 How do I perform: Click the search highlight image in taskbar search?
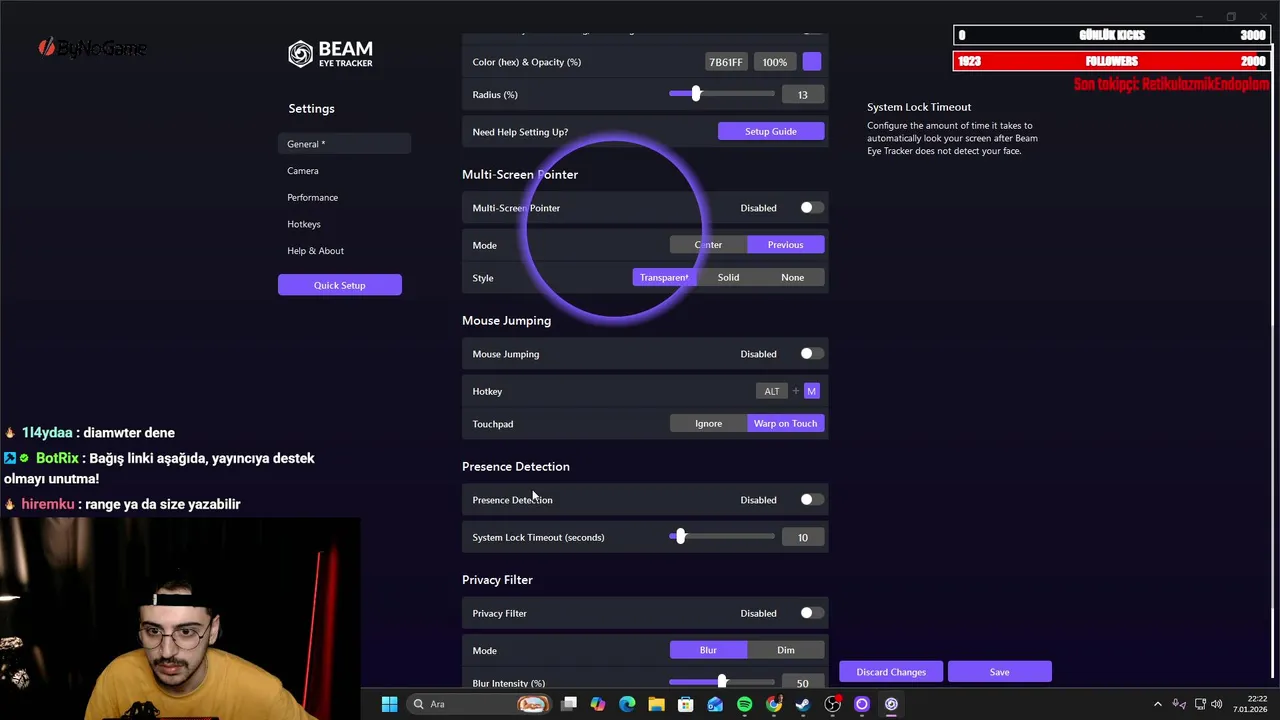[532, 704]
